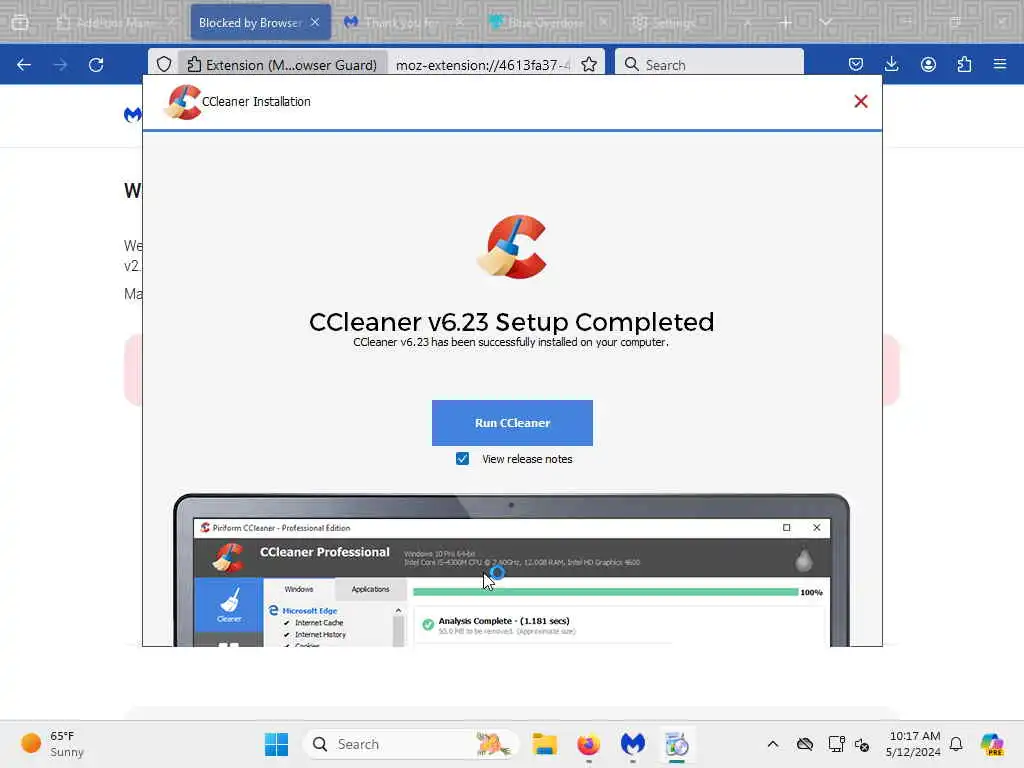Click the CCleaner logo in installer title bar

click(x=183, y=103)
